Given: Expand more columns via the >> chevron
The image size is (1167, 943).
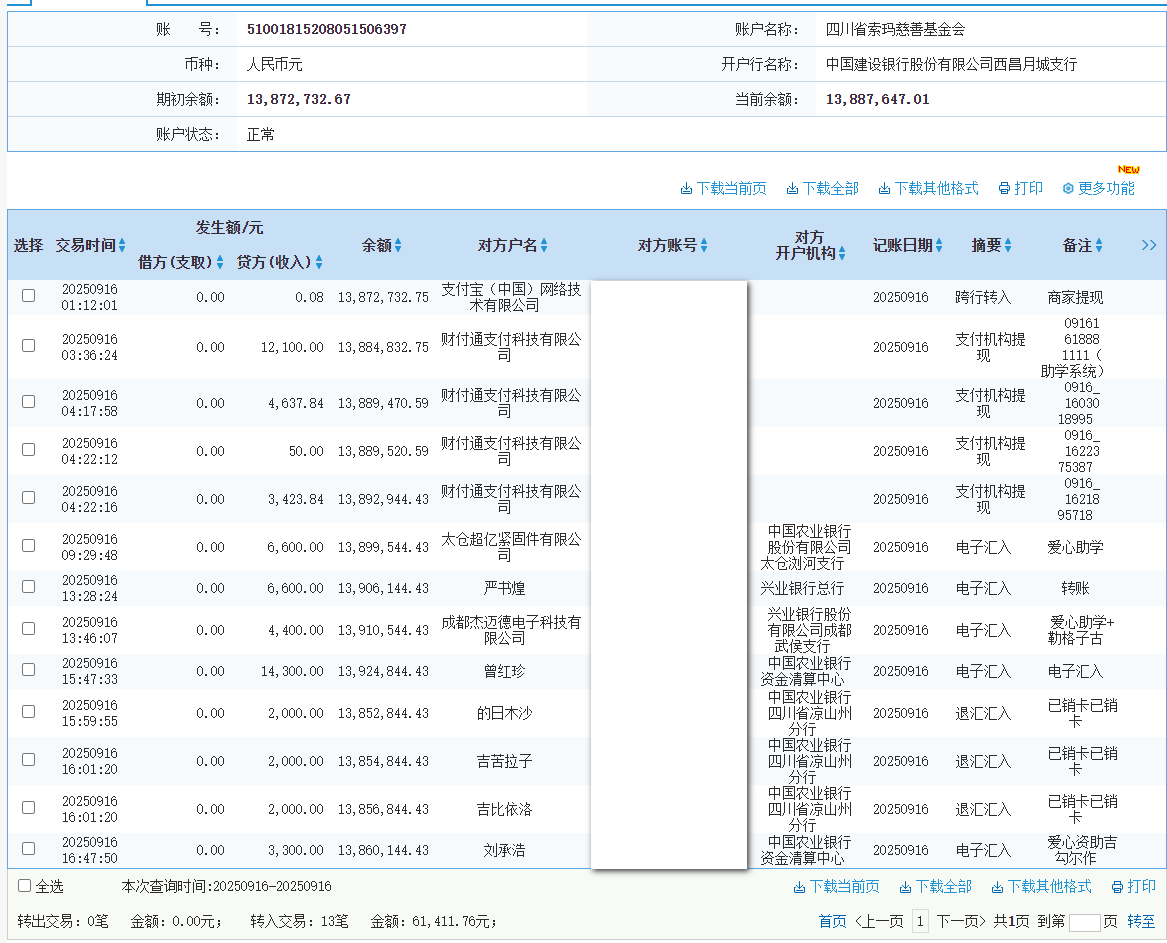Looking at the screenshot, I should pos(1148,244).
